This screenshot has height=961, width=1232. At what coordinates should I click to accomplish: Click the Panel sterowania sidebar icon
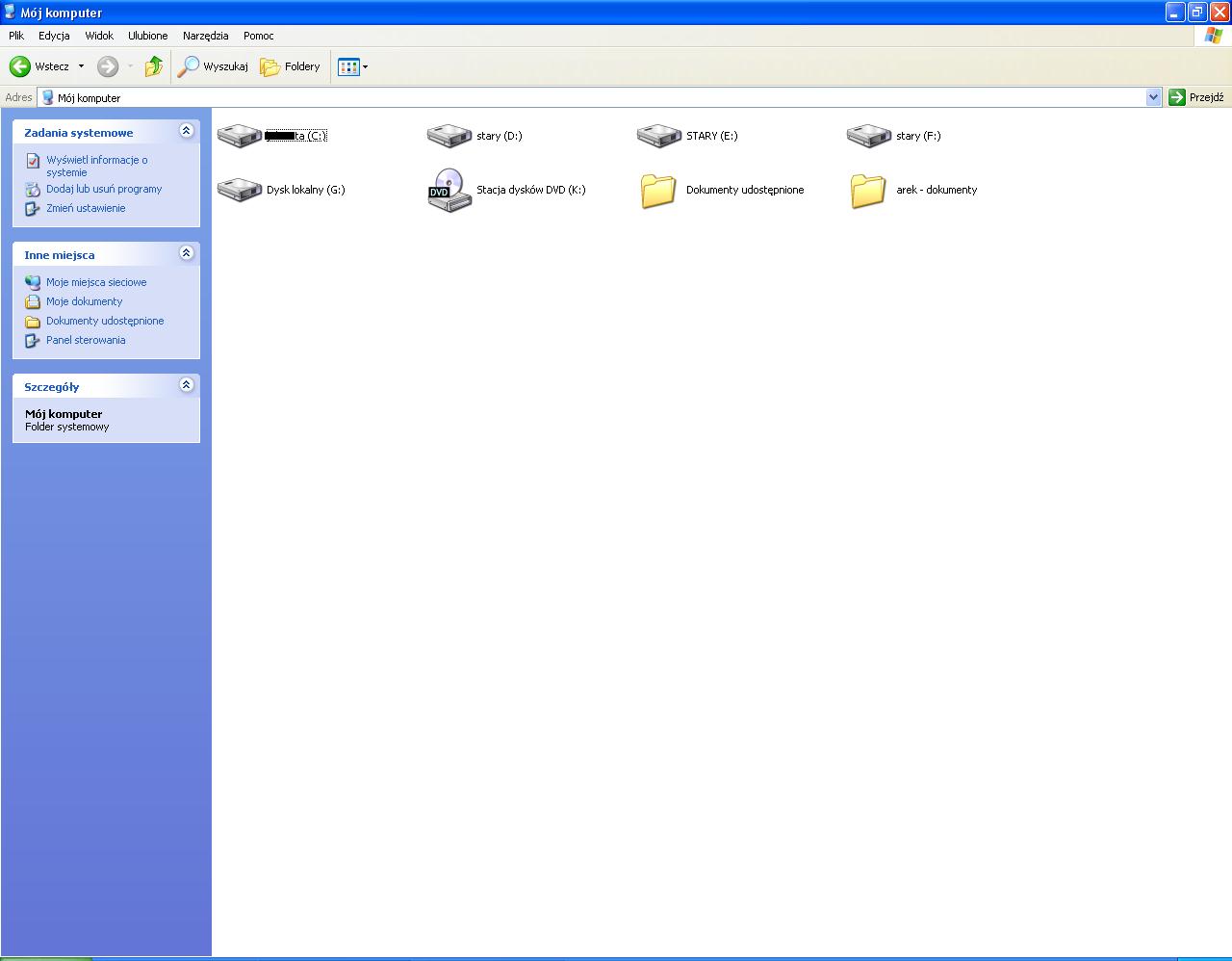tap(33, 341)
